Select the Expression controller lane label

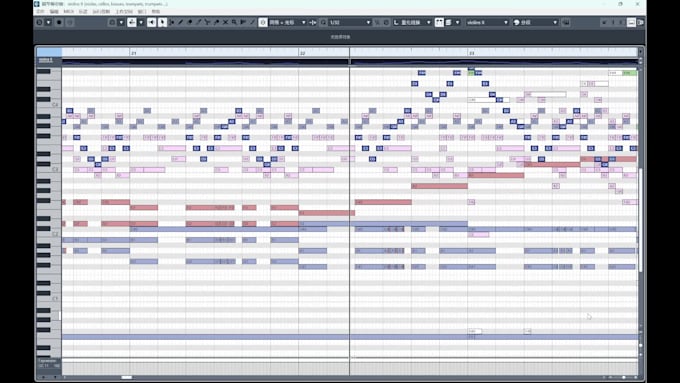(x=47, y=361)
